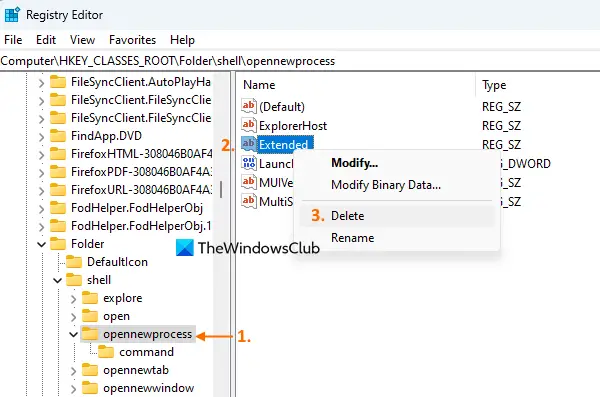600x397 pixels.
Task: Select the FindApp.DVD tree key
Action: click(x=106, y=136)
